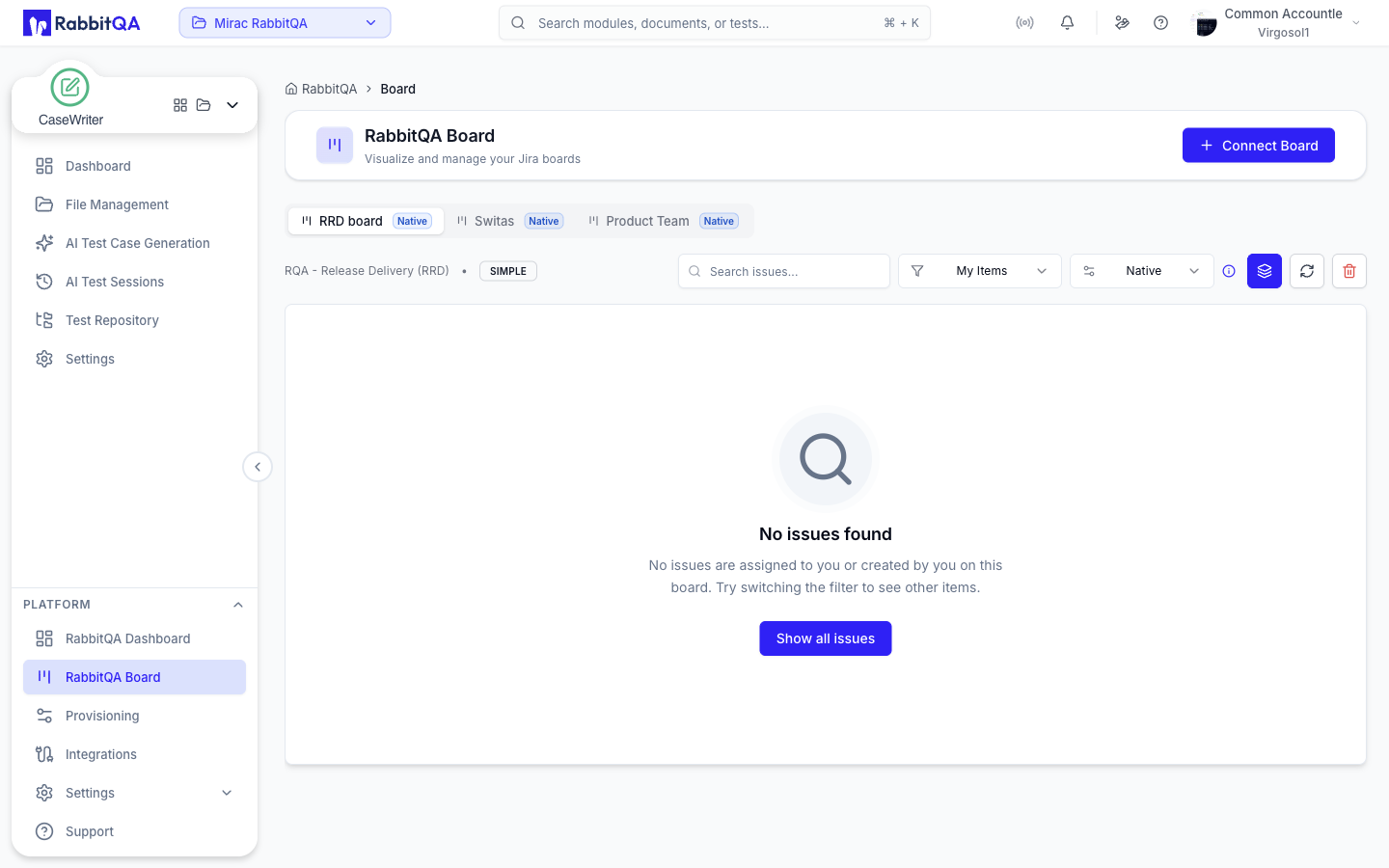The width and height of the screenshot is (1389, 868).
Task: Switch to the Product Team tab
Action: pyautogui.click(x=664, y=221)
